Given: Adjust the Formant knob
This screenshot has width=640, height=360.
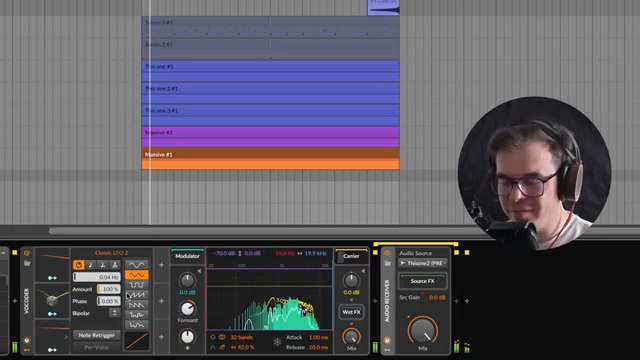Looking at the screenshot, I should click(x=187, y=309).
